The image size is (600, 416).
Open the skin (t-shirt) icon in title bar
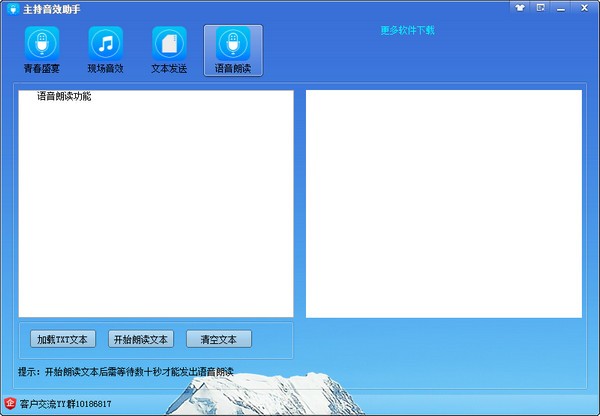click(x=519, y=8)
